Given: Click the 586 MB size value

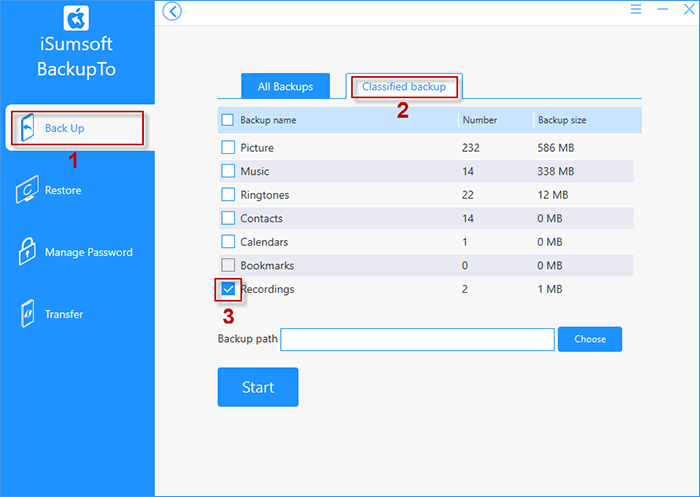Looking at the screenshot, I should tap(556, 148).
